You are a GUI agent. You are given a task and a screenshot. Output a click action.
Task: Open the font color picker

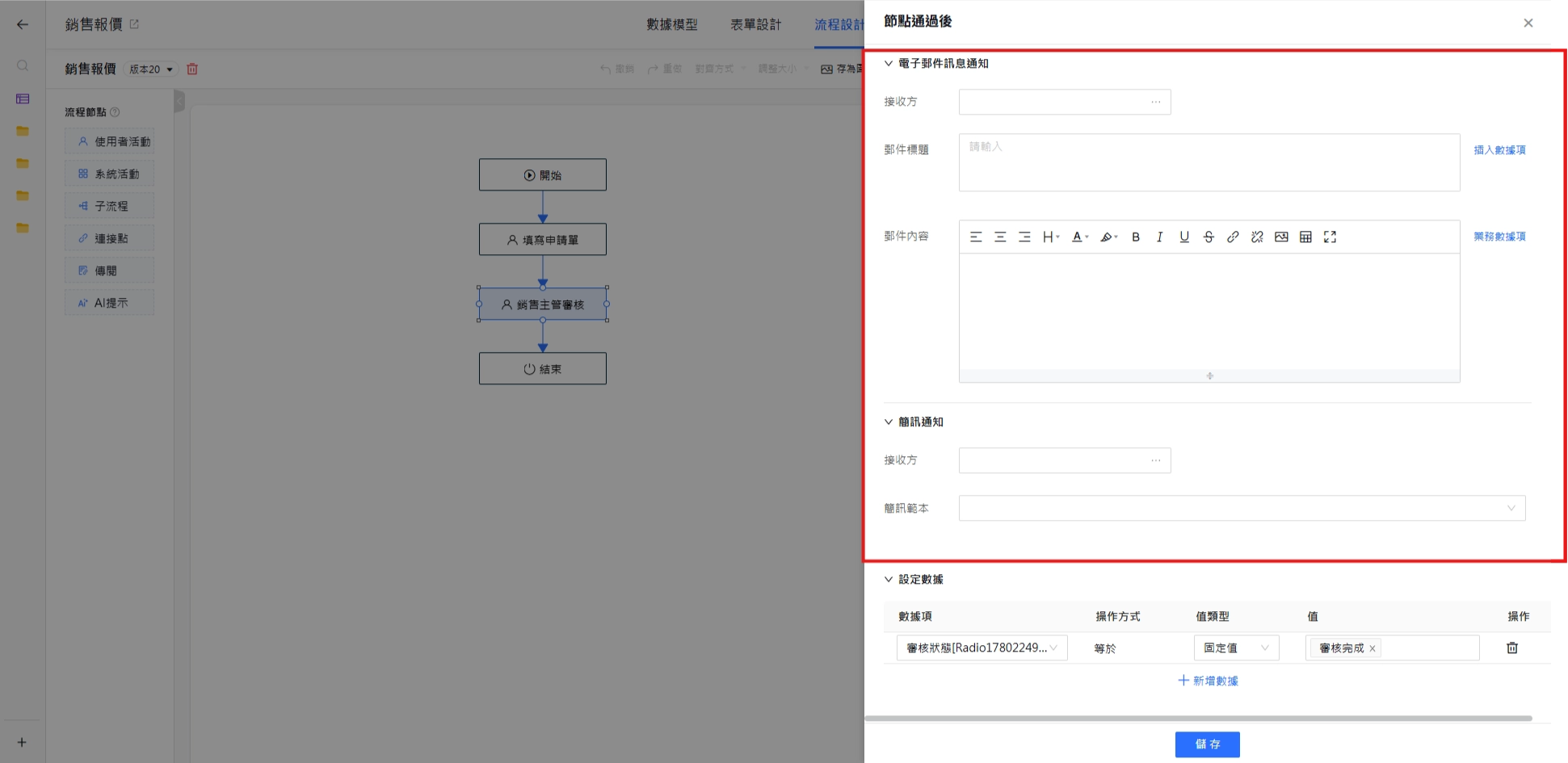point(1080,237)
